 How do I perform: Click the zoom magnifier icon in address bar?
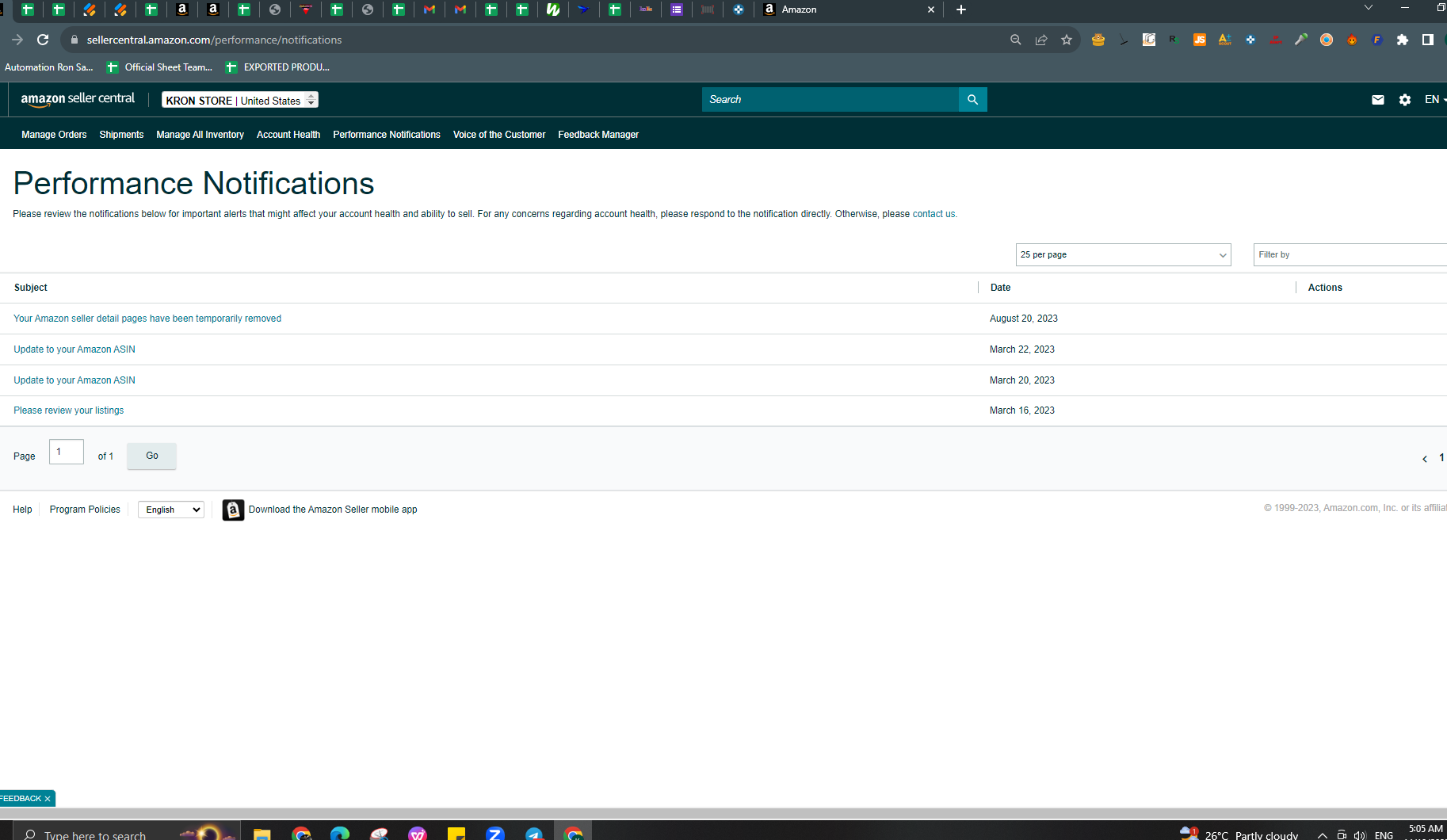click(x=1016, y=40)
